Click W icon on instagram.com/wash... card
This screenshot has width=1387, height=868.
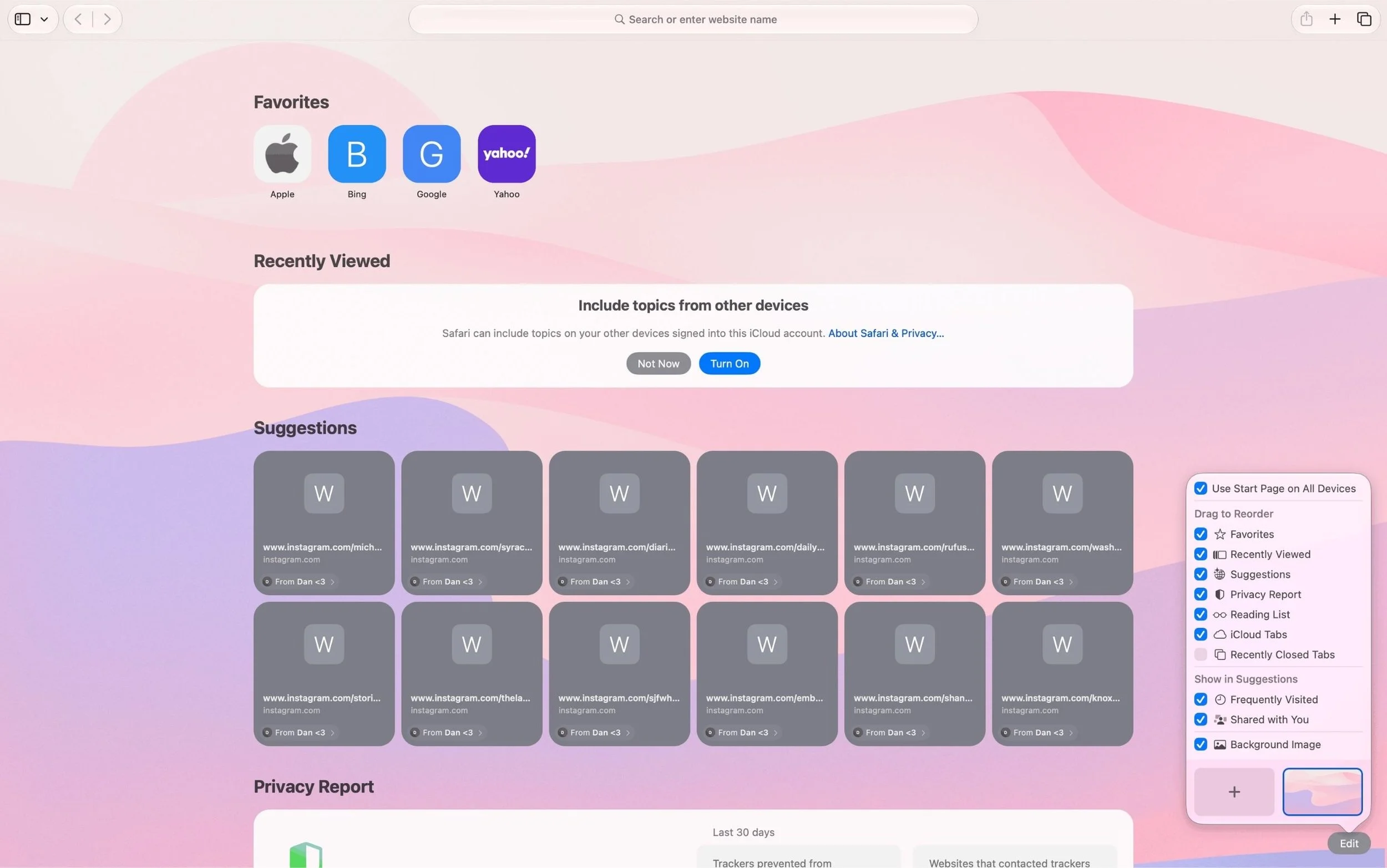1062,493
